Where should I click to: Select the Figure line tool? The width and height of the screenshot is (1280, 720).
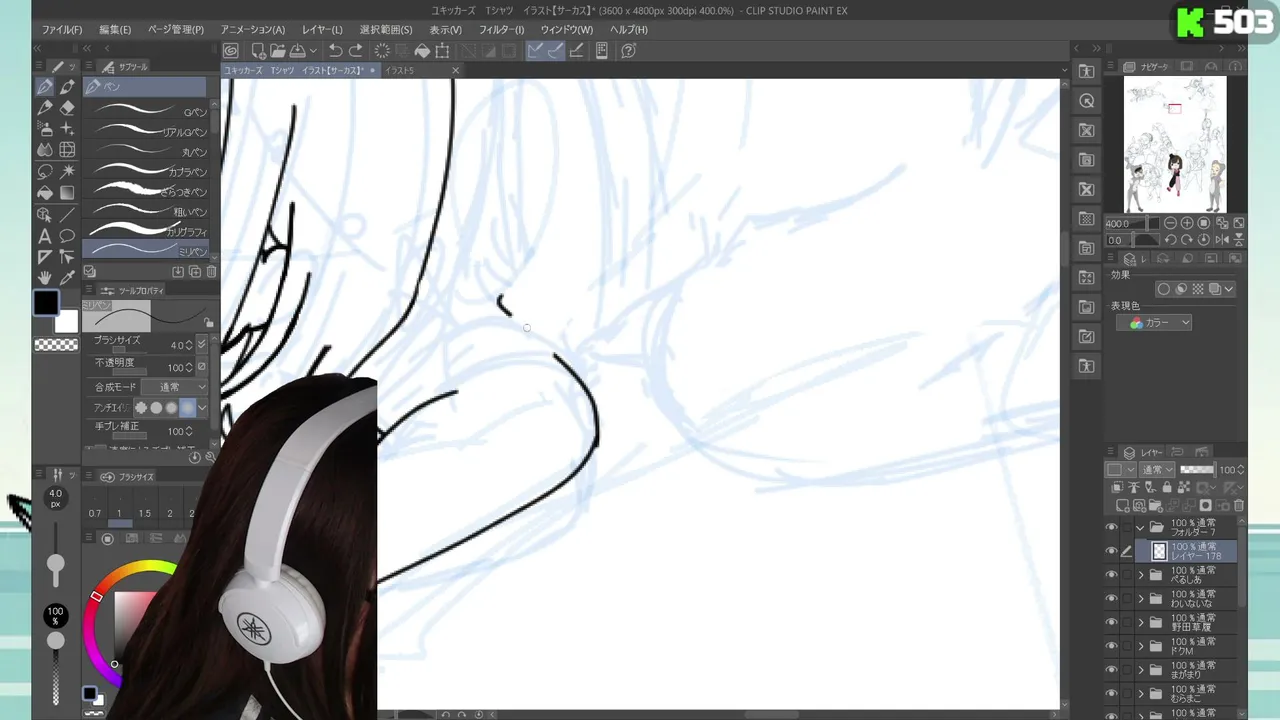point(67,214)
